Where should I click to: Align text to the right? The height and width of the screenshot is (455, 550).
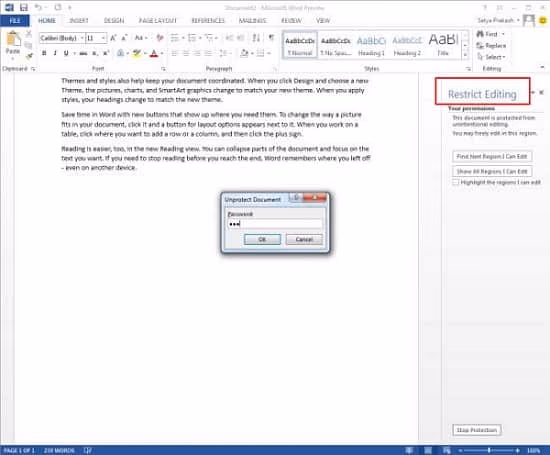(x=197, y=53)
